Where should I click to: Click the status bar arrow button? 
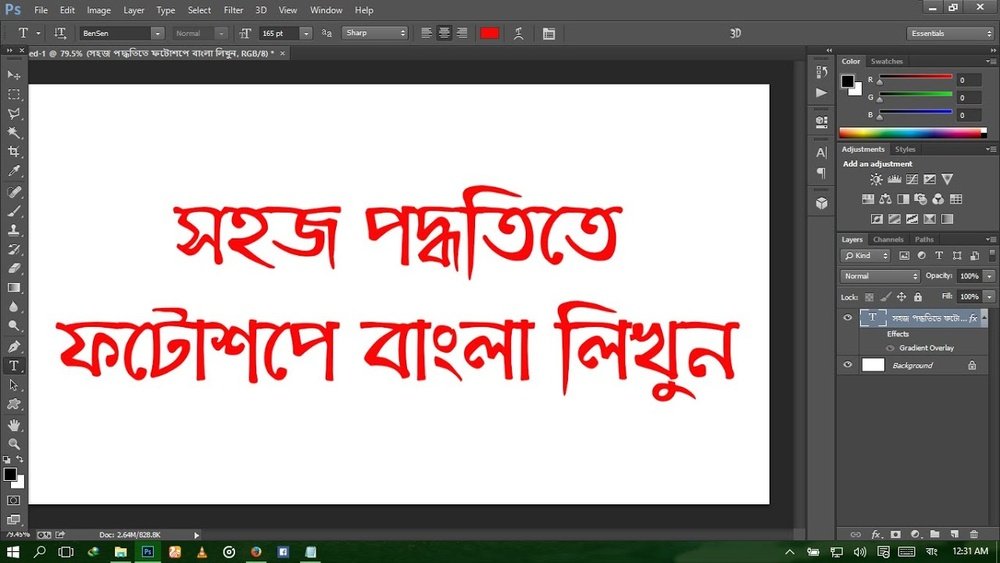(x=196, y=535)
